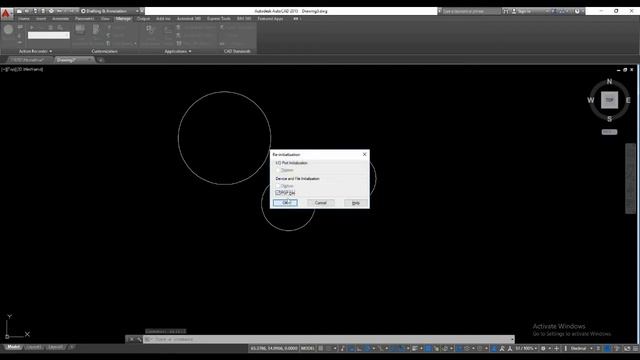Image resolution: width=640 pixels, height=360 pixels.
Task: Switch to the Home ribbon tab
Action: [x=24, y=19]
